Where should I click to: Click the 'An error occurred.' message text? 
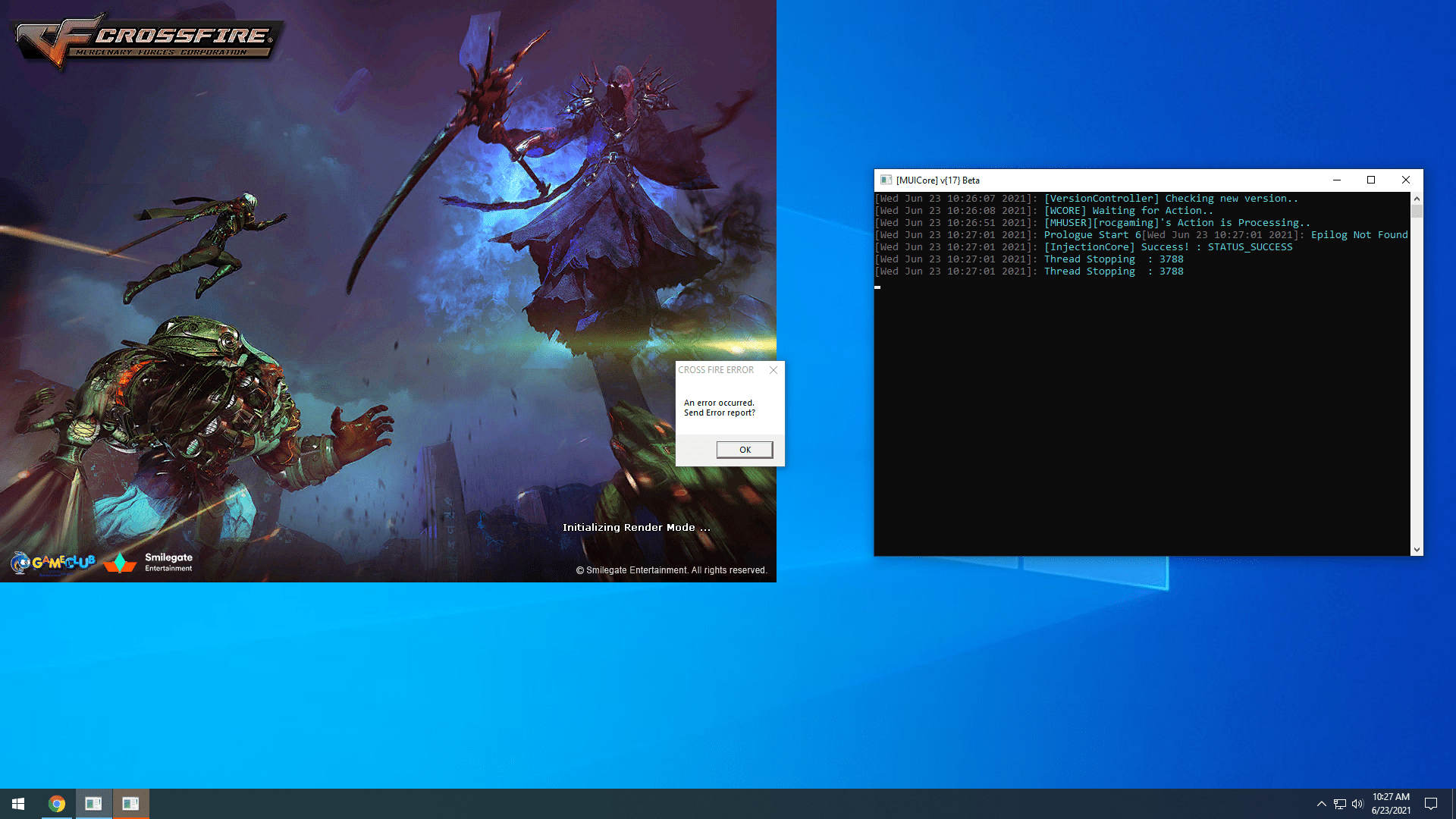[719, 403]
